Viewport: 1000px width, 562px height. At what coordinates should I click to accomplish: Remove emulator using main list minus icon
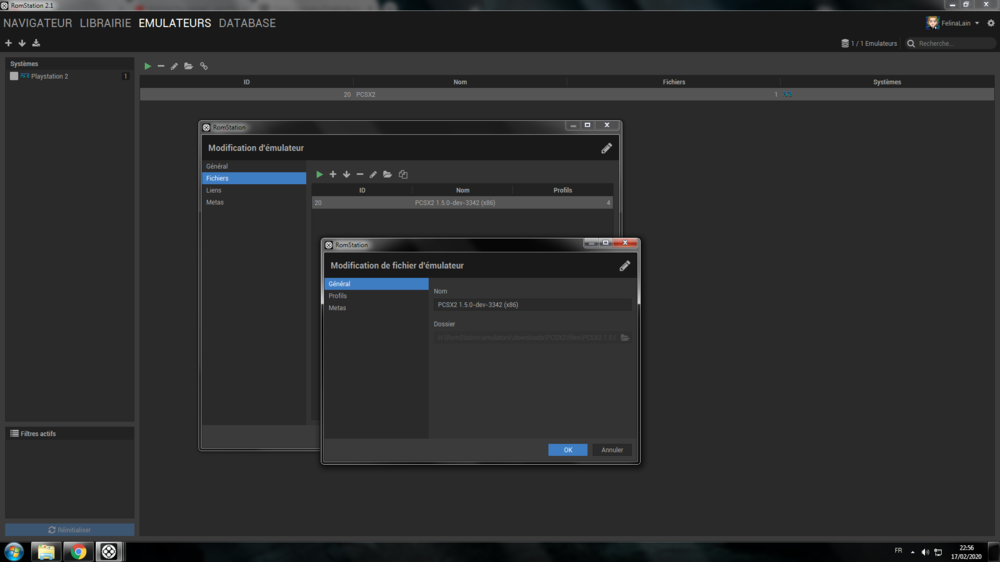(161, 66)
